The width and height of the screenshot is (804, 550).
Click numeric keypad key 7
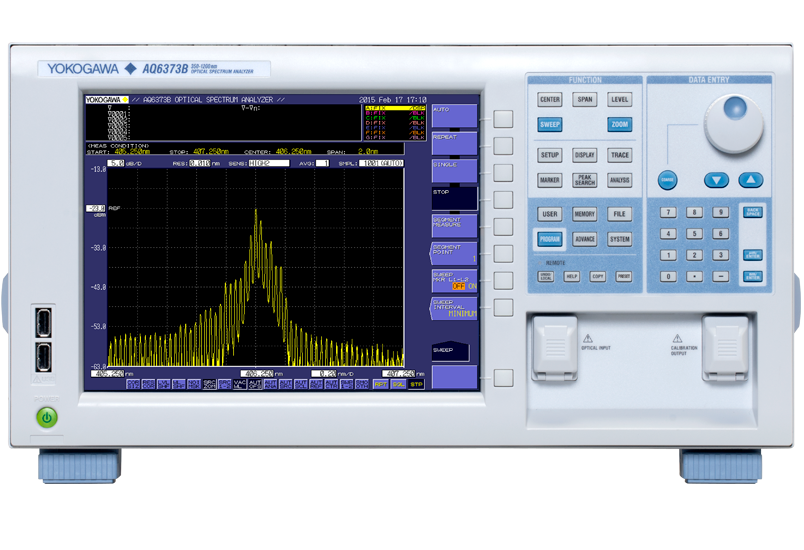click(668, 212)
